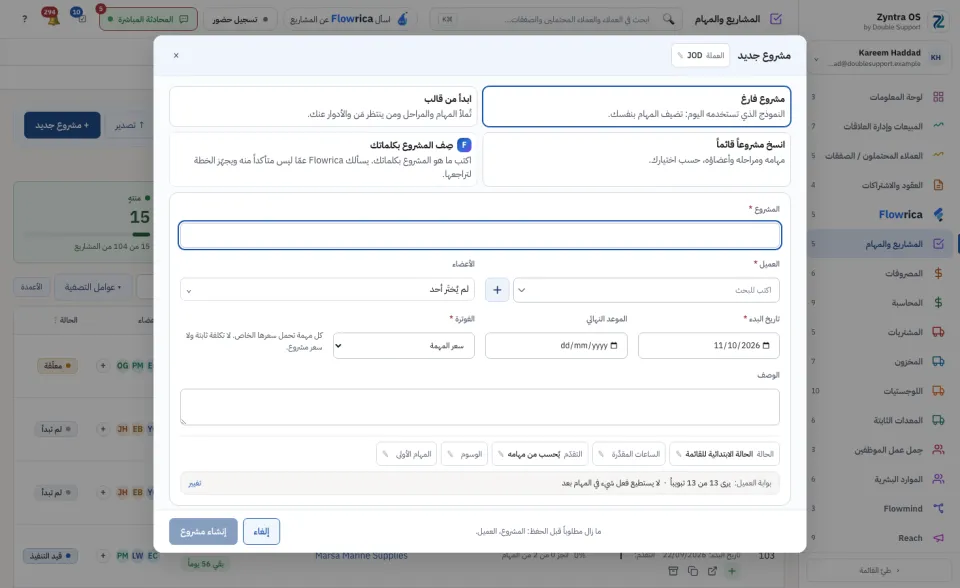Open the calendar picker for الموعد النهائي
Screen dimensions: 960x588
(614, 345)
